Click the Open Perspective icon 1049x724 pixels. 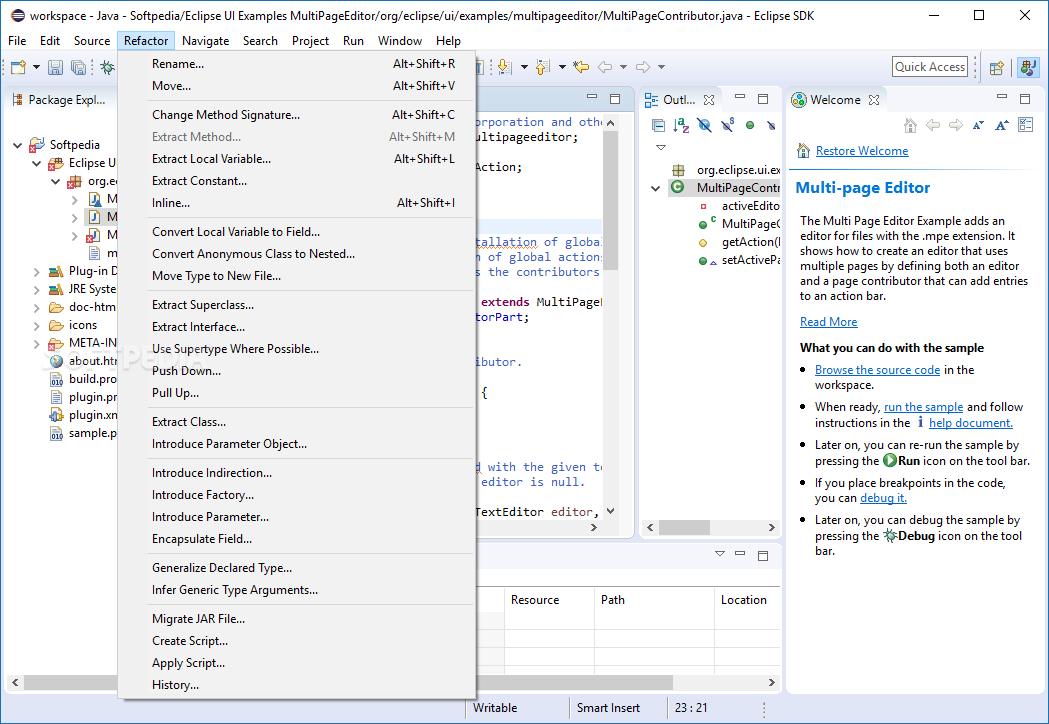tap(997, 67)
